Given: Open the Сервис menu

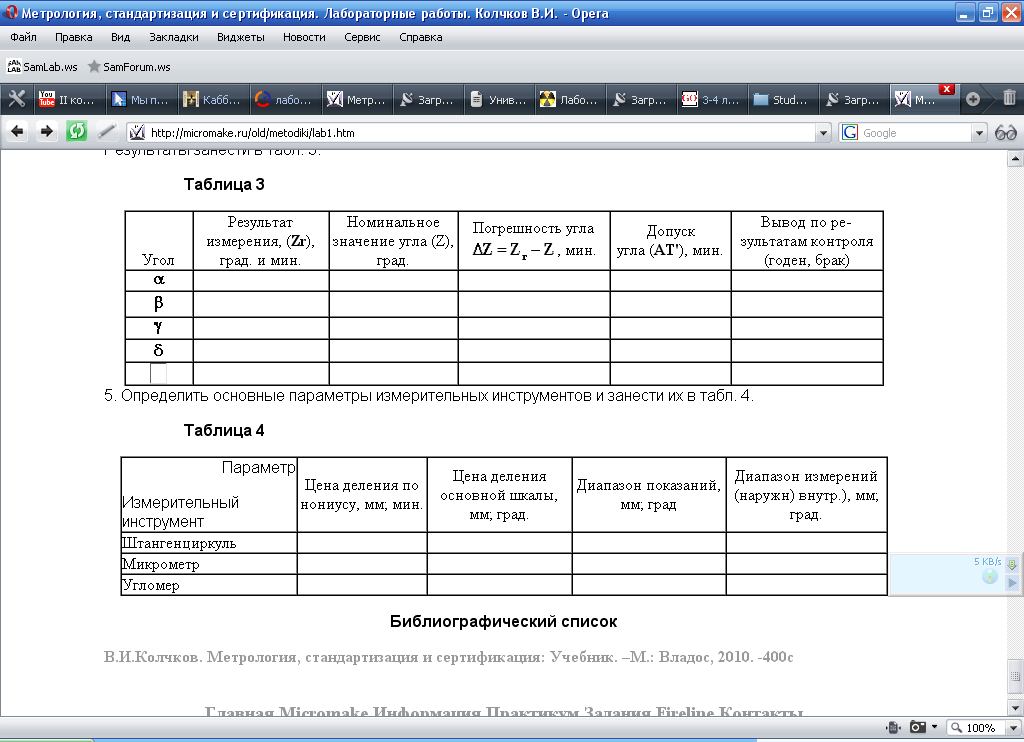Looking at the screenshot, I should click(362, 37).
